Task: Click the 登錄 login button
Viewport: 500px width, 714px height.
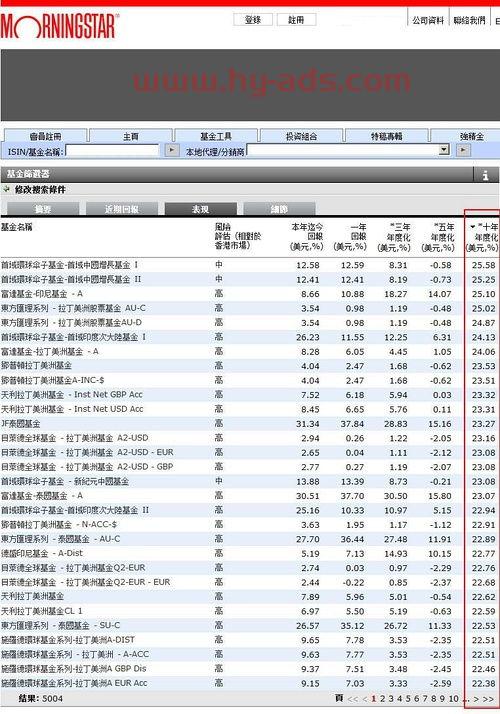Action: tap(253, 20)
